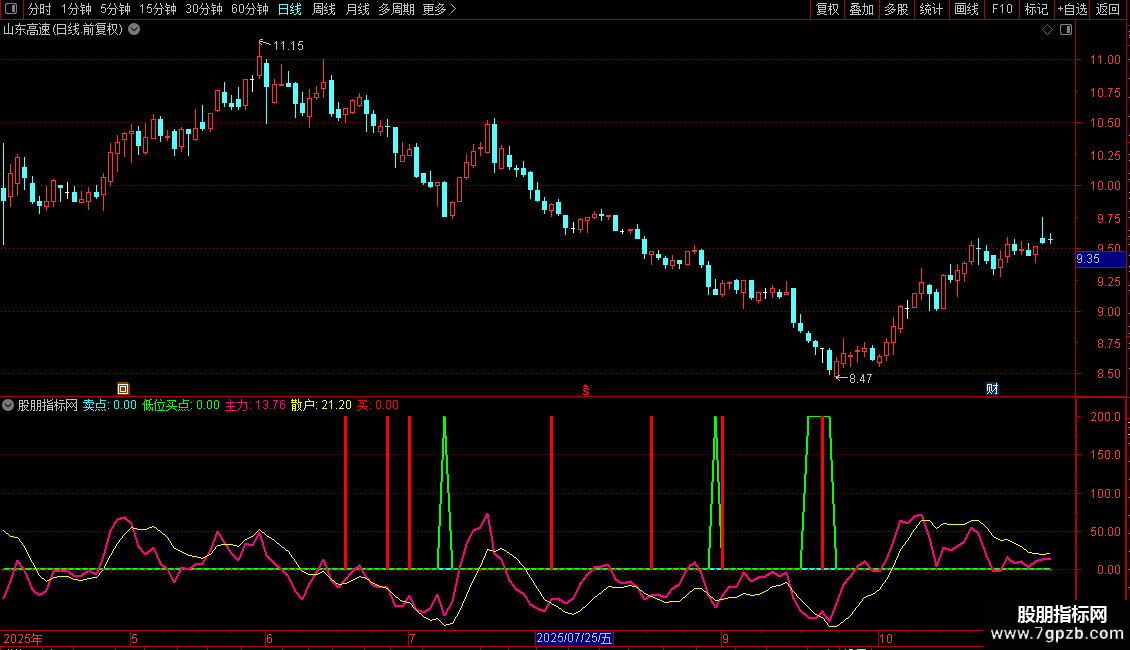
Task: Click the 11.15 high price flag
Action: (x=282, y=45)
